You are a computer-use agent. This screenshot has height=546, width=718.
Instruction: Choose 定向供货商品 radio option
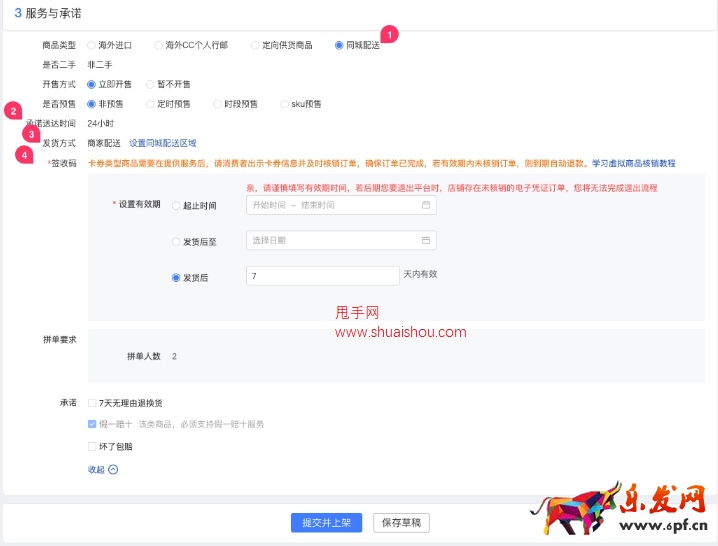[255, 45]
